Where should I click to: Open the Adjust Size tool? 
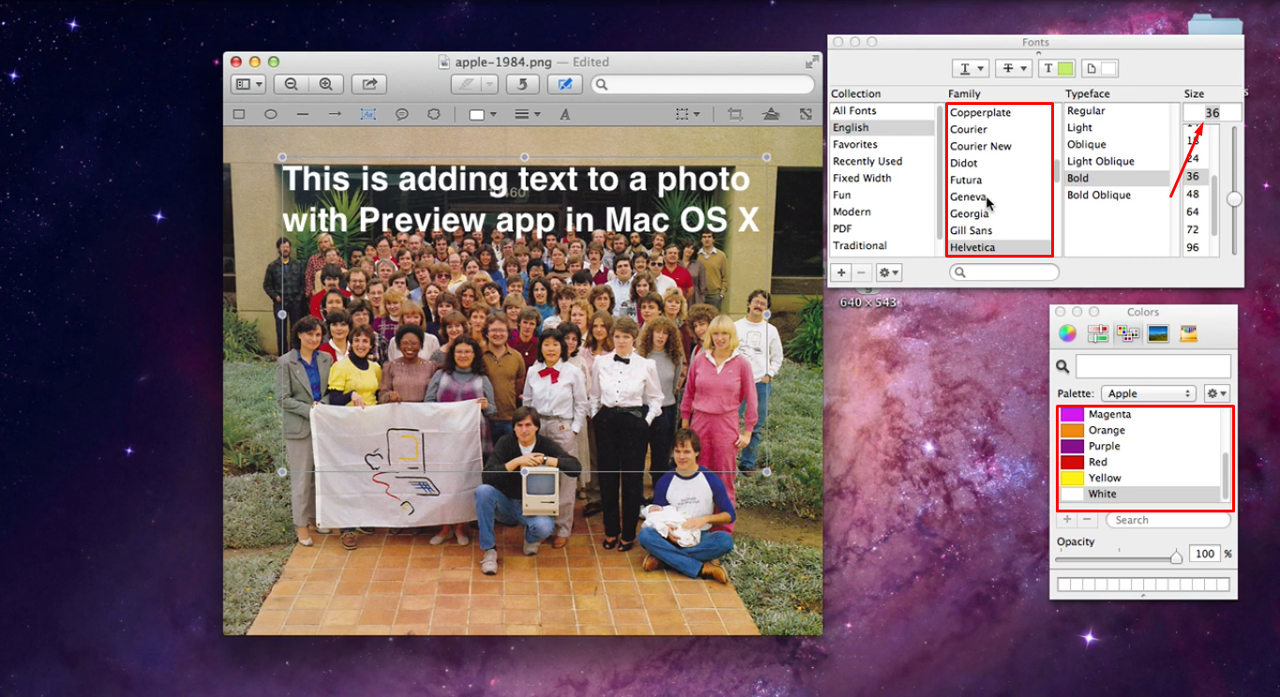[805, 115]
